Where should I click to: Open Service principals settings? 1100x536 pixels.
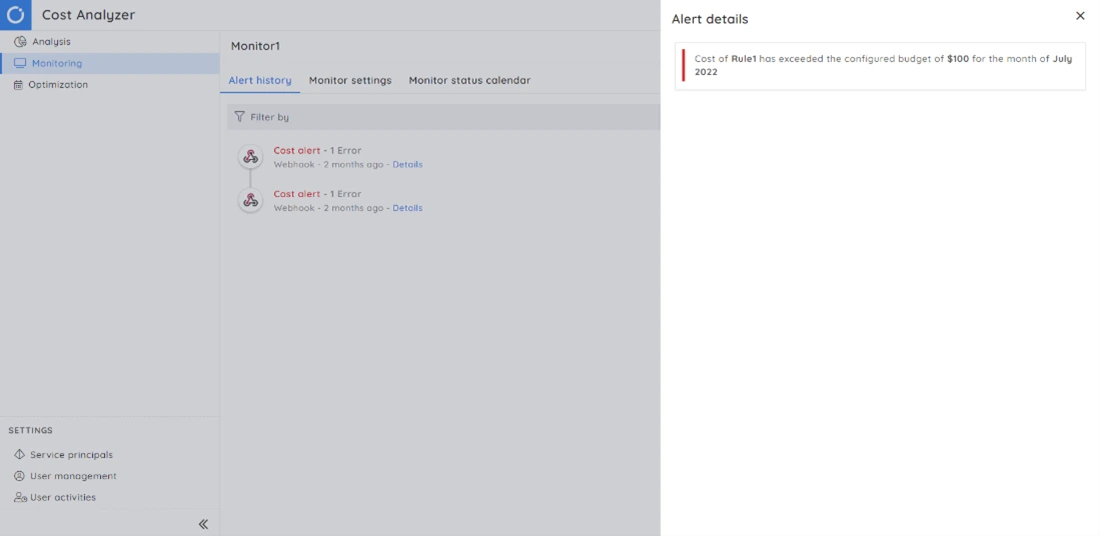pyautogui.click(x=71, y=455)
